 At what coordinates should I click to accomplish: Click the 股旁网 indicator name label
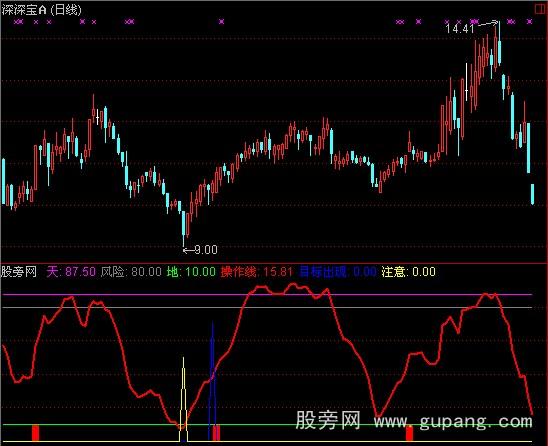coord(19,272)
